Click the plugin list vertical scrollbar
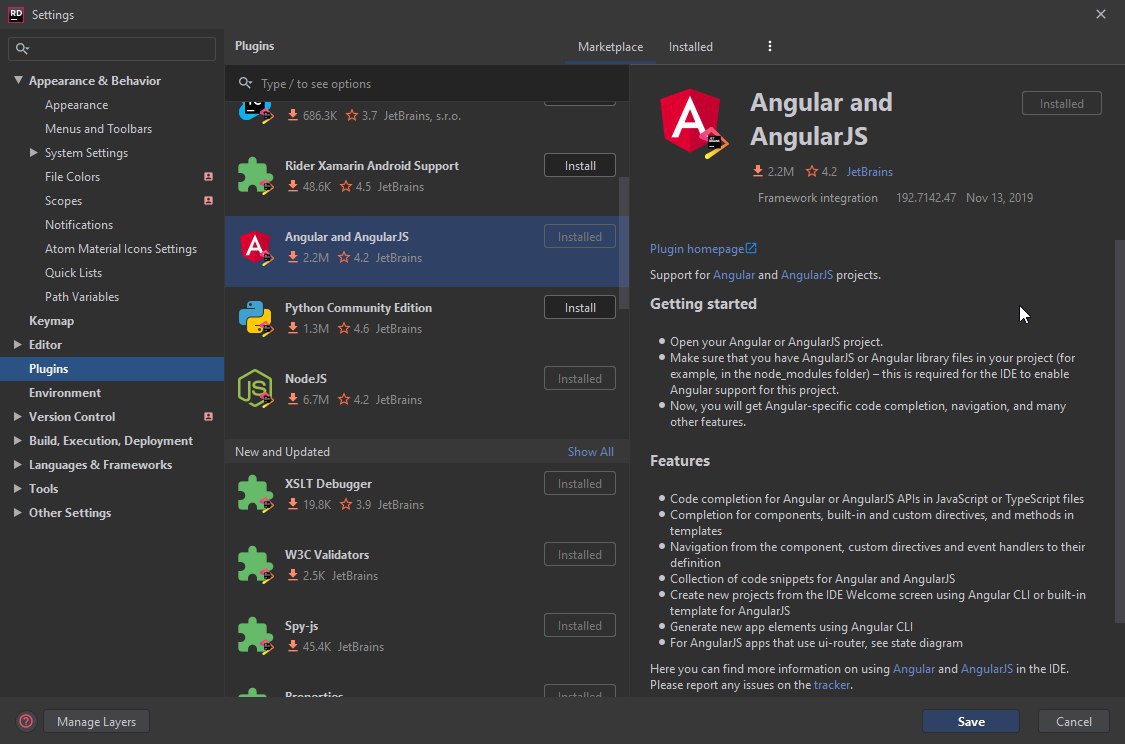Viewport: 1125px width, 744px height. pyautogui.click(x=623, y=242)
